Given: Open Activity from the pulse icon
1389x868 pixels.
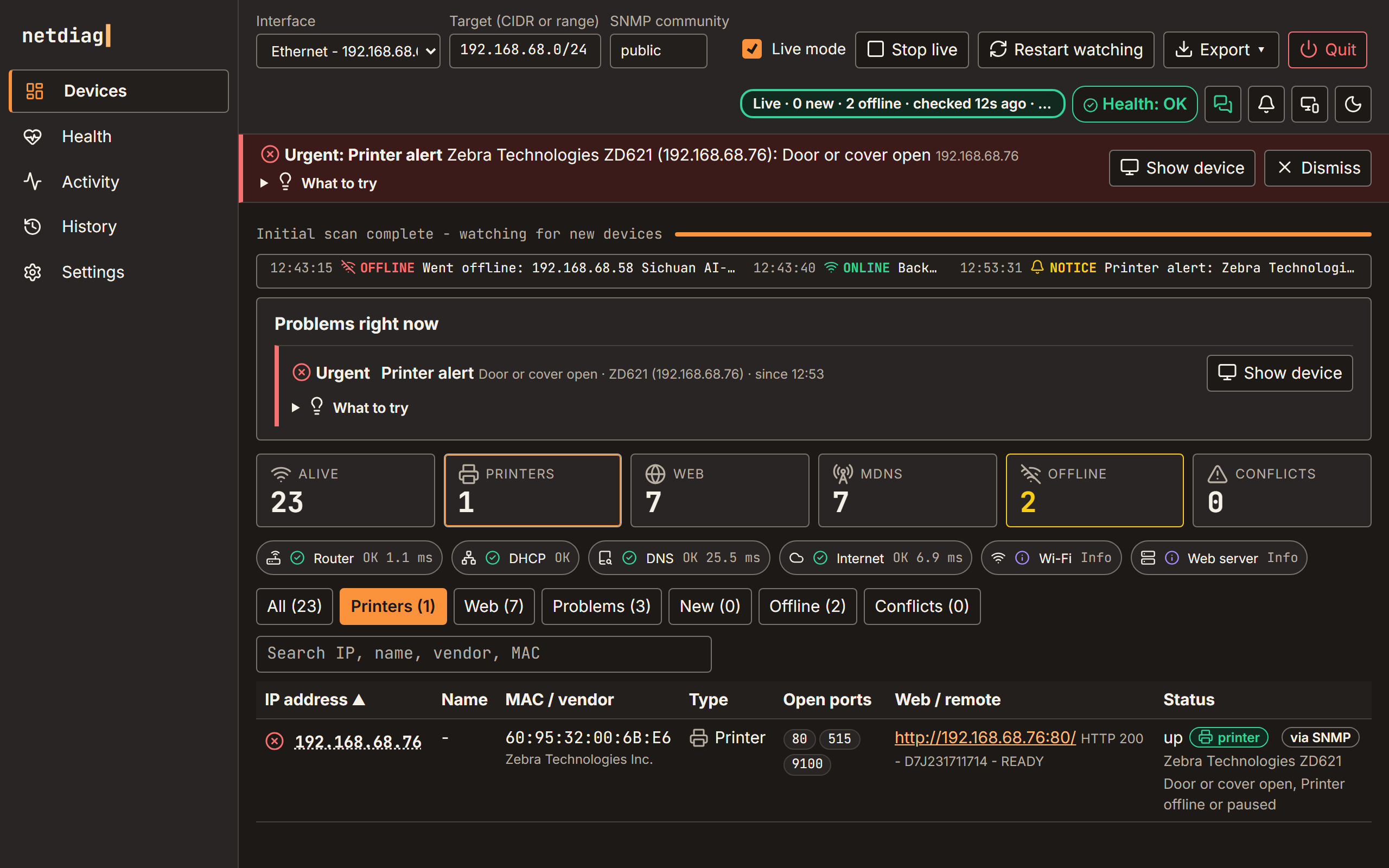Looking at the screenshot, I should pyautogui.click(x=33, y=181).
